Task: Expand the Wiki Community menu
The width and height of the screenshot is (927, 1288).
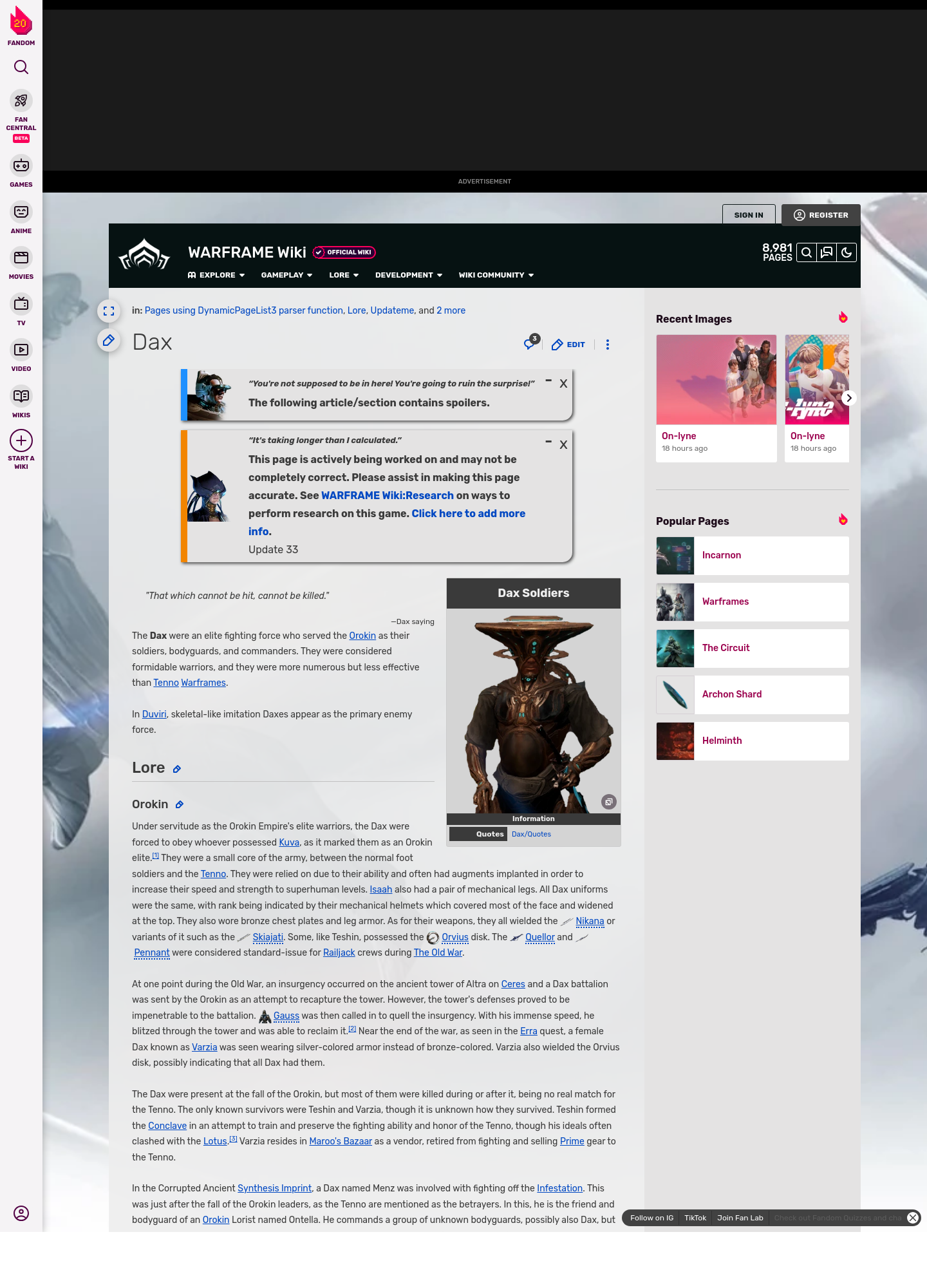Action: (496, 275)
